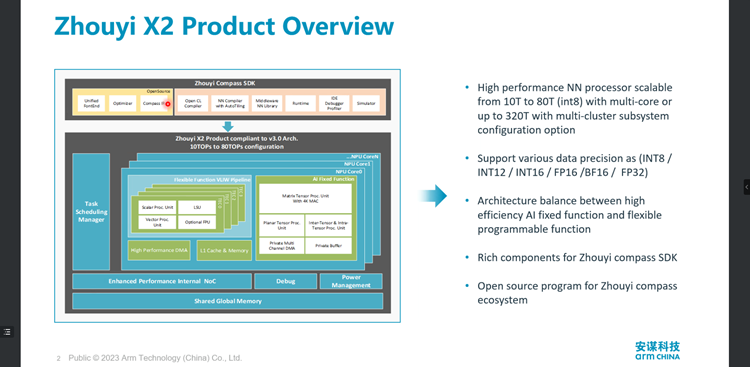This screenshot has width=750, height=367.
Task: Select the Task Scheduling Manager block
Action: coord(91,211)
